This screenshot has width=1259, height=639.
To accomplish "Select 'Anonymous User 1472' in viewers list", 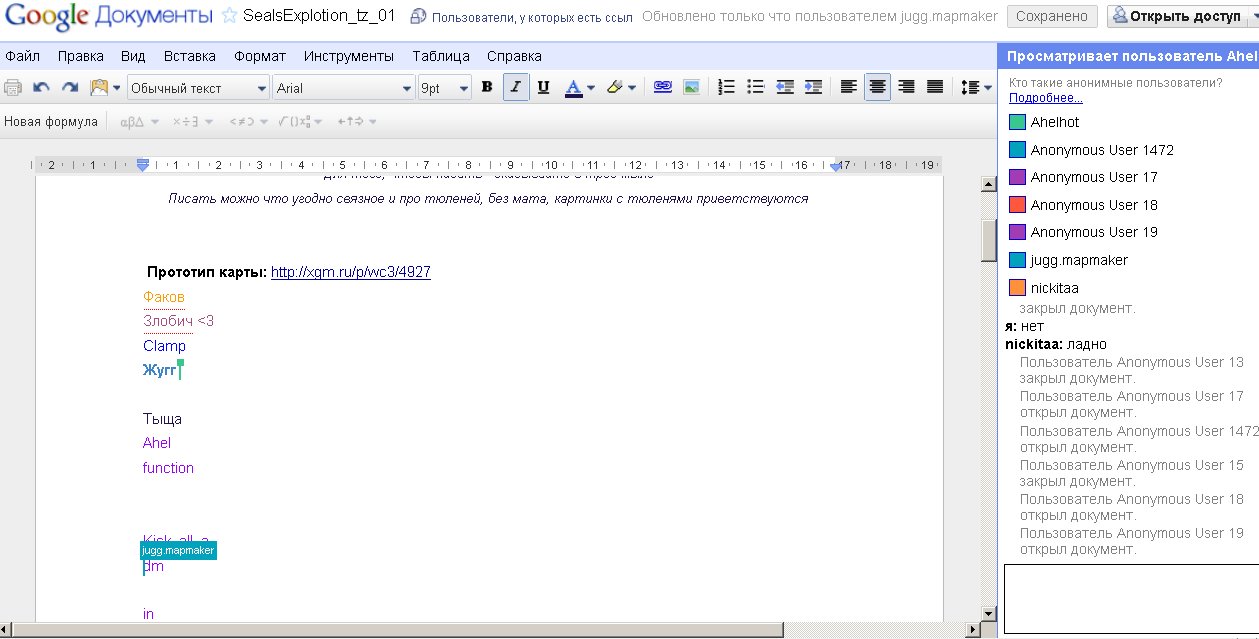I will pyautogui.click(x=1102, y=150).
